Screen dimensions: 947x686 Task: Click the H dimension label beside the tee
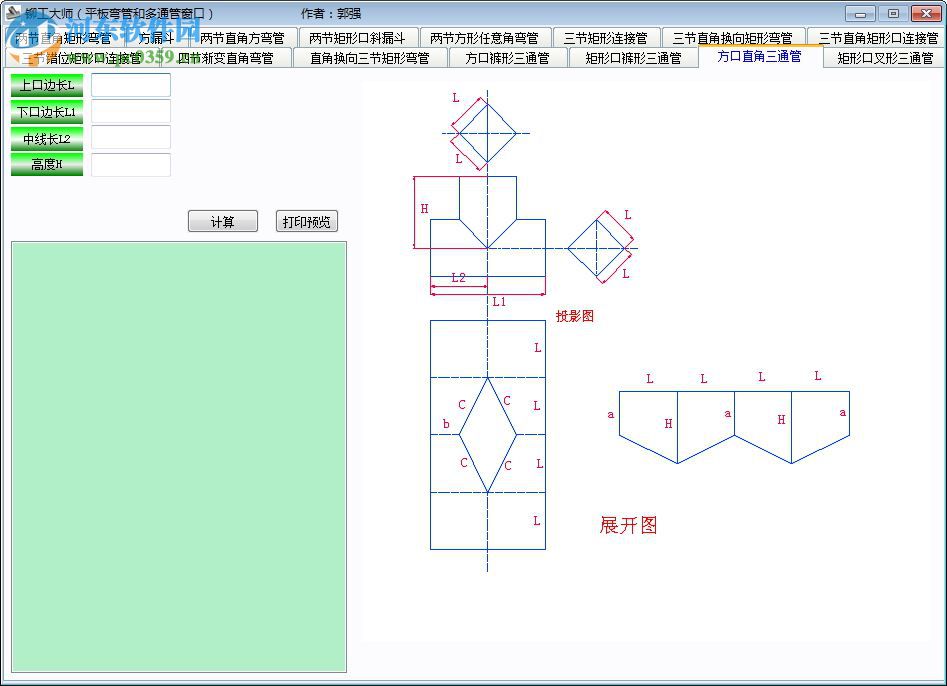(x=424, y=208)
